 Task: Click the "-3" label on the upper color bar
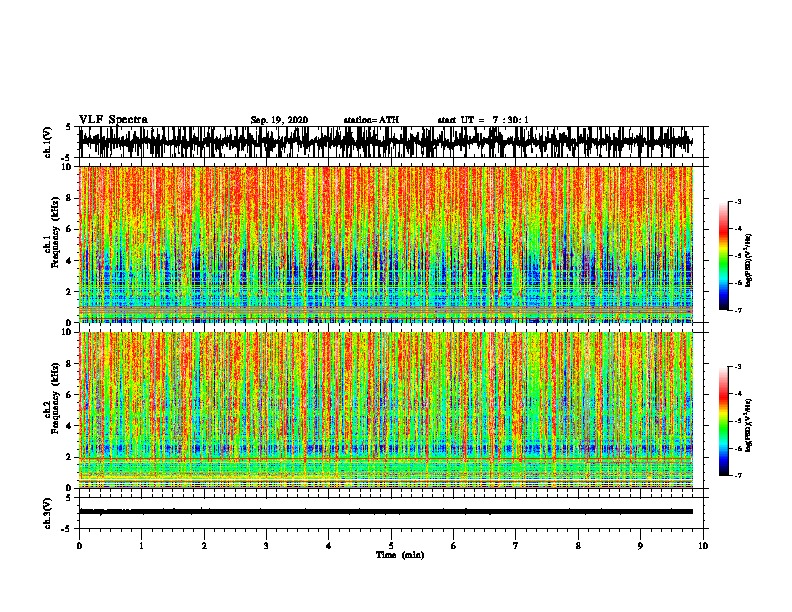tap(737, 202)
